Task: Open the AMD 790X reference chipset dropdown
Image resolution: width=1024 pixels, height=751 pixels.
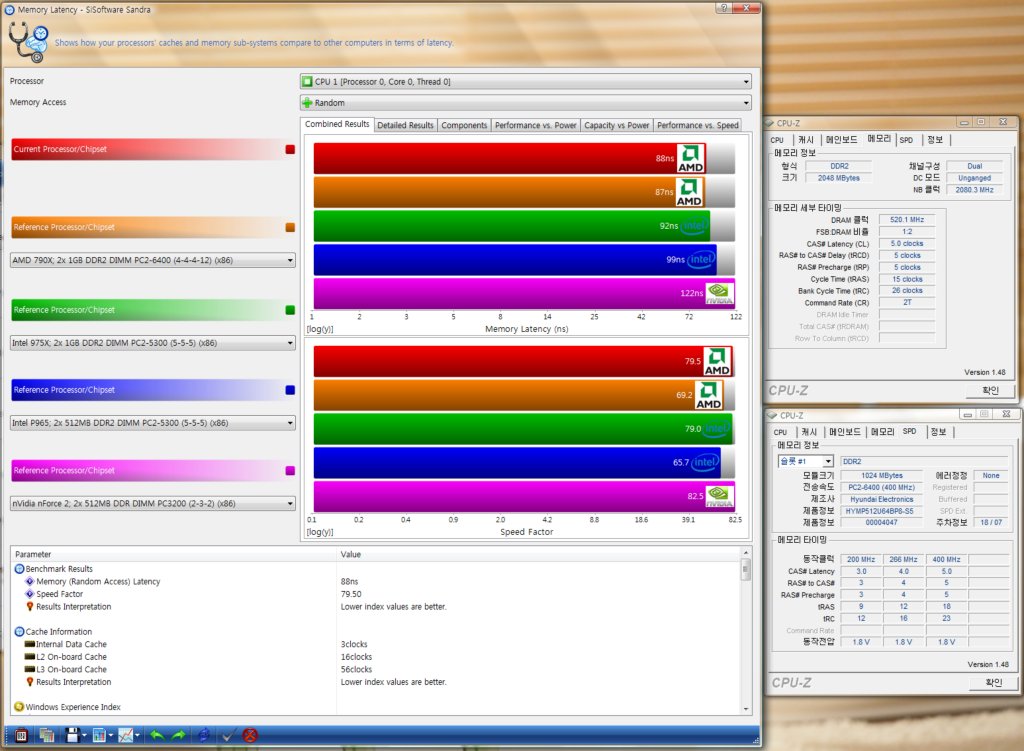Action: 153,260
